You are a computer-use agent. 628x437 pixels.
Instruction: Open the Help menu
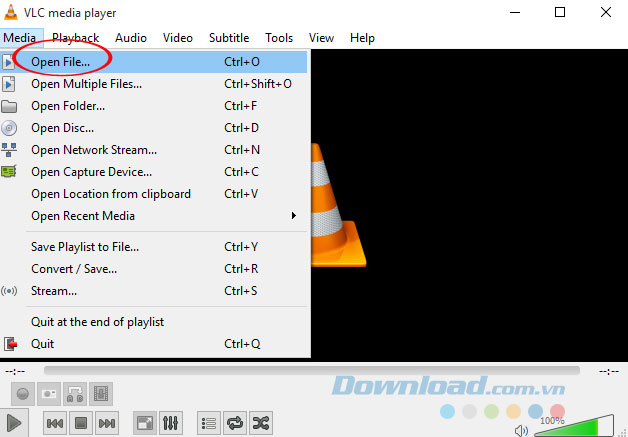[362, 38]
